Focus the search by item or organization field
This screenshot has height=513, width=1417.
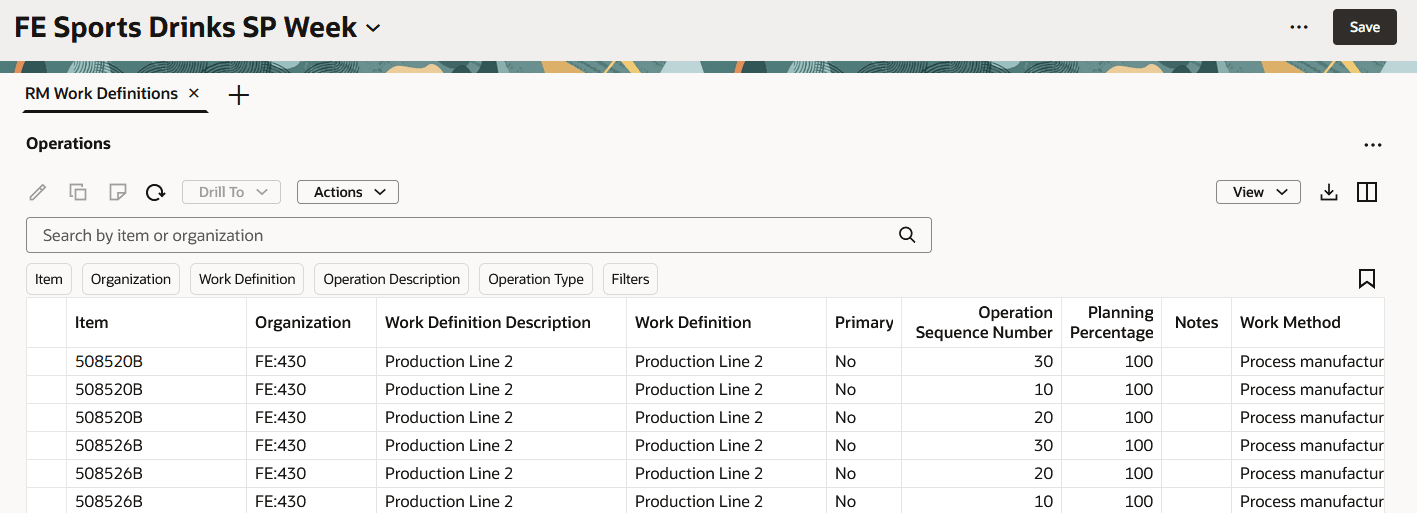coord(460,235)
